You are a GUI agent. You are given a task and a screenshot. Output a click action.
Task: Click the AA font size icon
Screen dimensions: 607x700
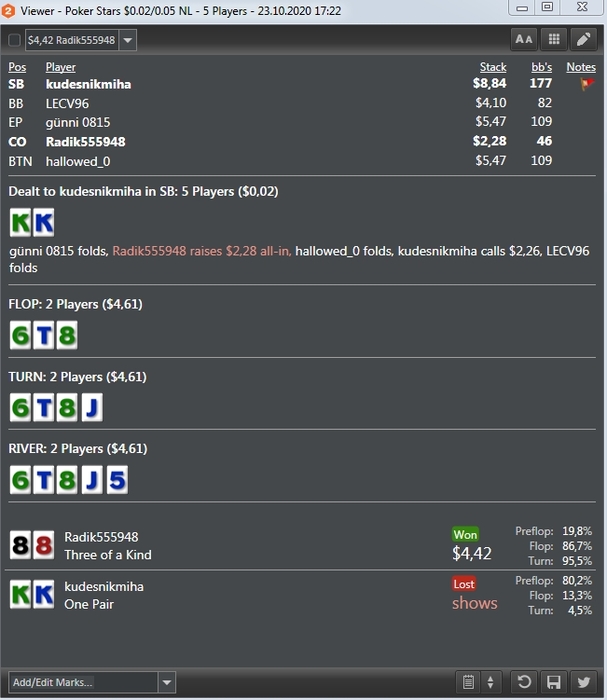[x=524, y=40]
